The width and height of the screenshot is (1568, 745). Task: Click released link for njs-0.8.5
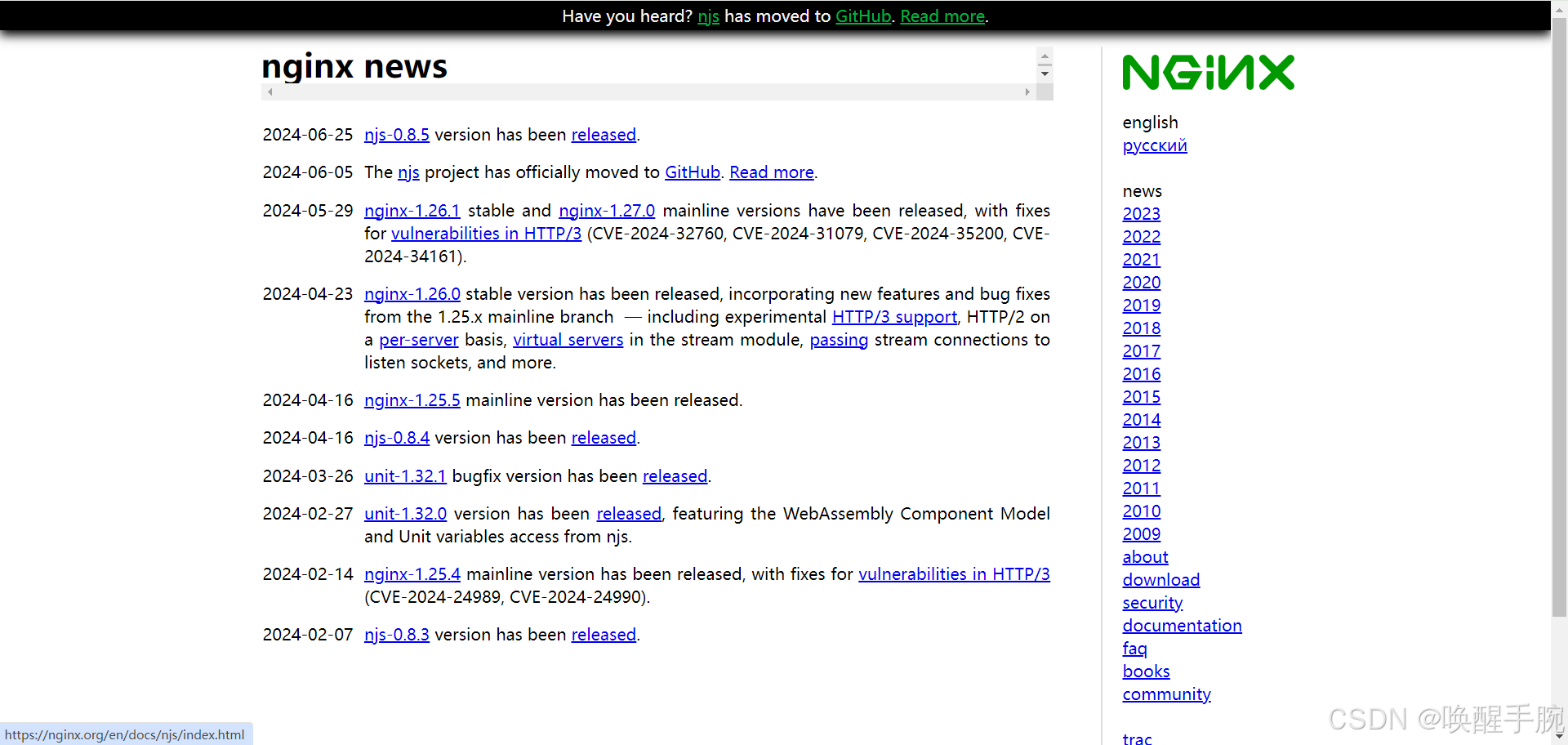pyautogui.click(x=604, y=135)
